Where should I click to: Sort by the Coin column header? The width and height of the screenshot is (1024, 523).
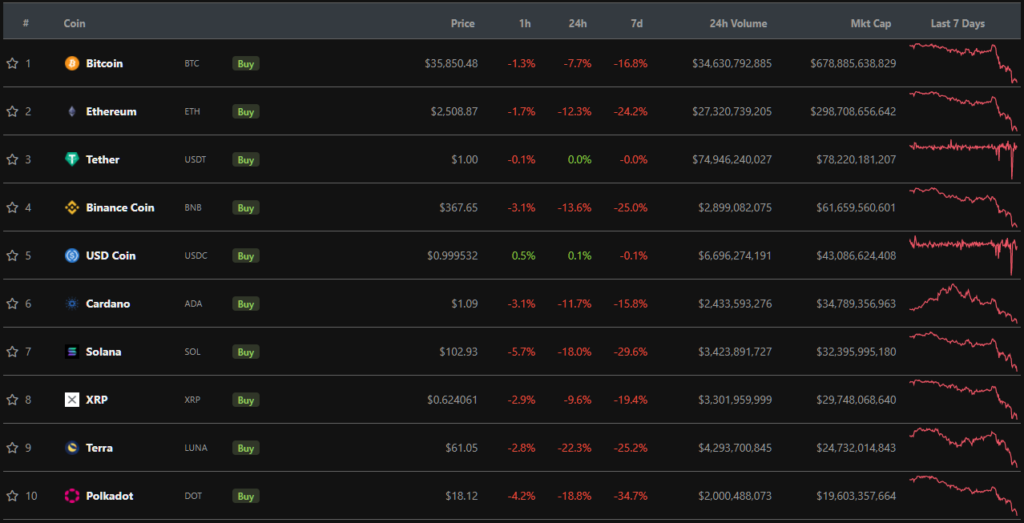(74, 23)
